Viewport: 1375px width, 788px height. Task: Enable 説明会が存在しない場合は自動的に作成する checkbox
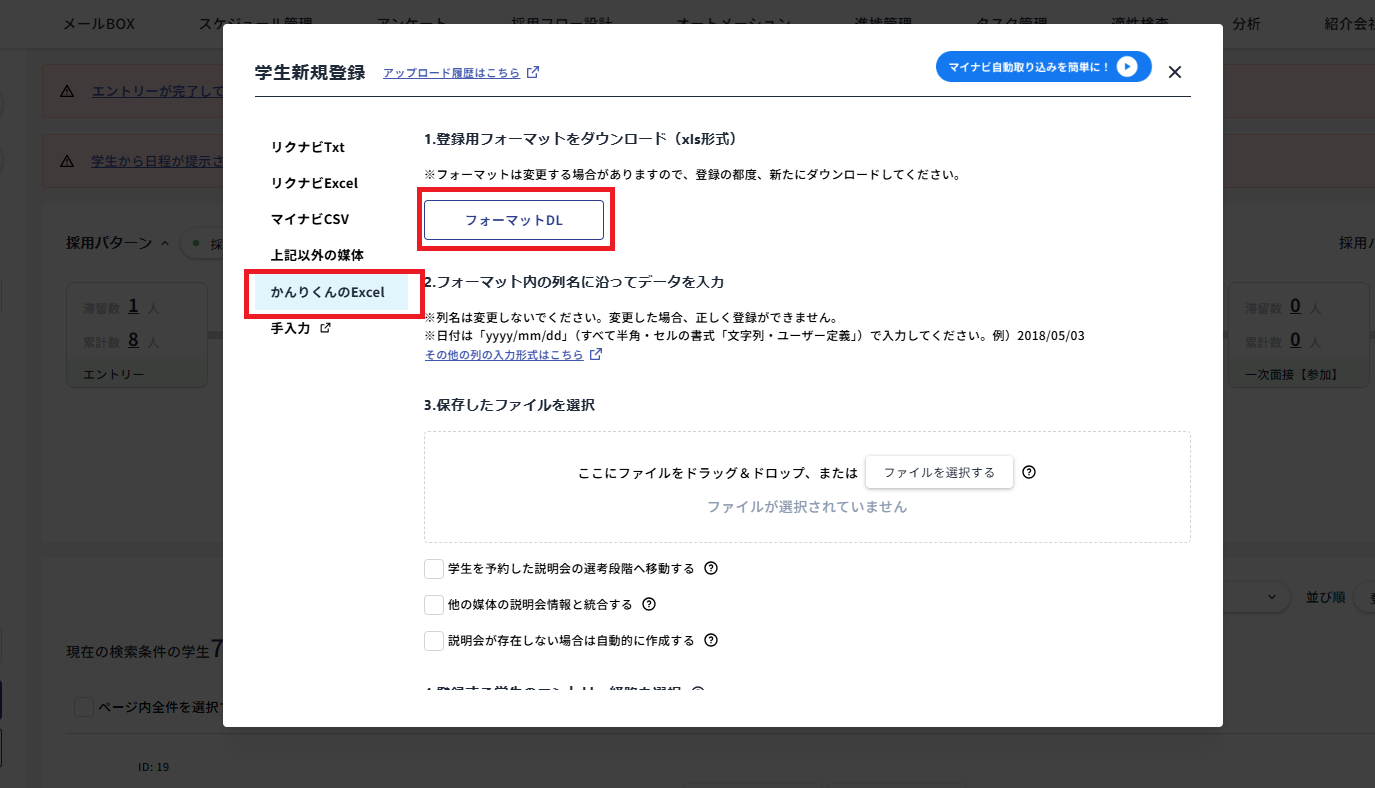point(434,640)
